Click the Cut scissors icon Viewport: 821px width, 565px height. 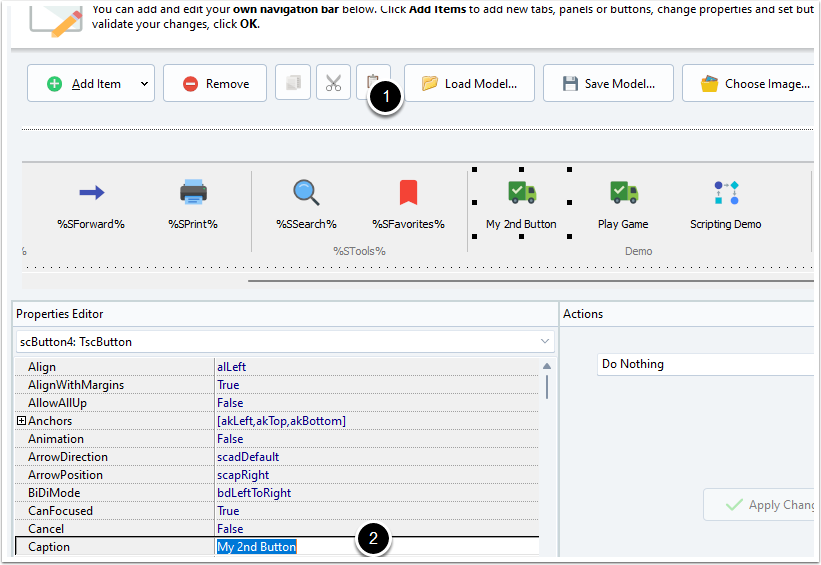tap(334, 84)
